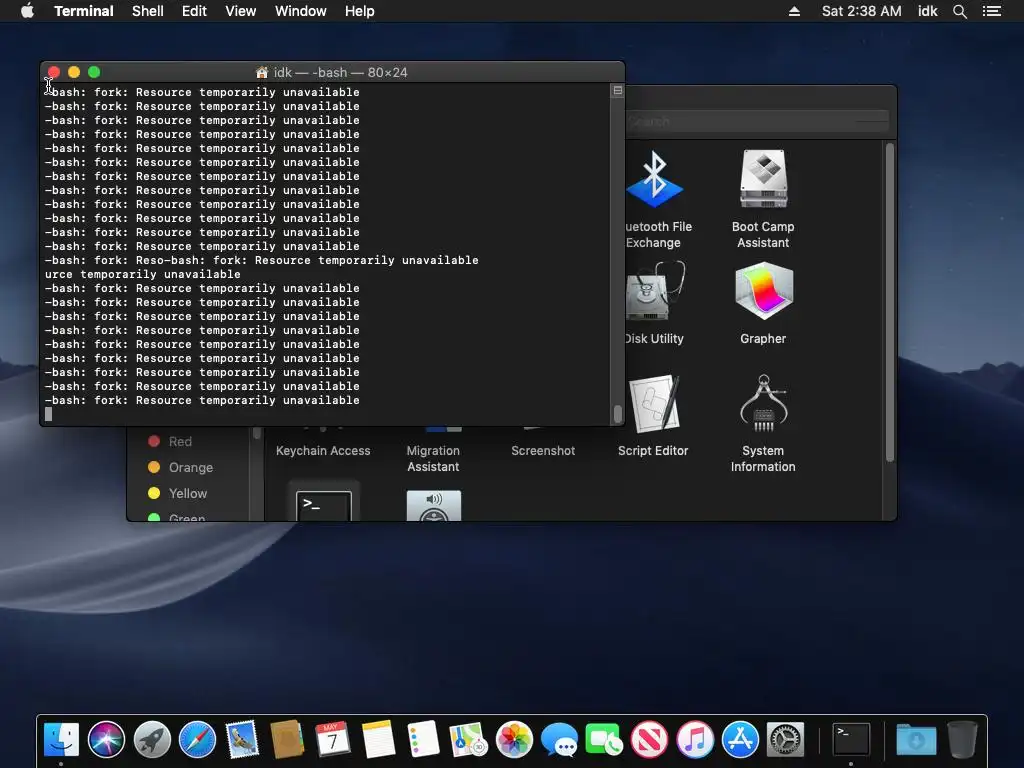Open News from the Dock

649,740
